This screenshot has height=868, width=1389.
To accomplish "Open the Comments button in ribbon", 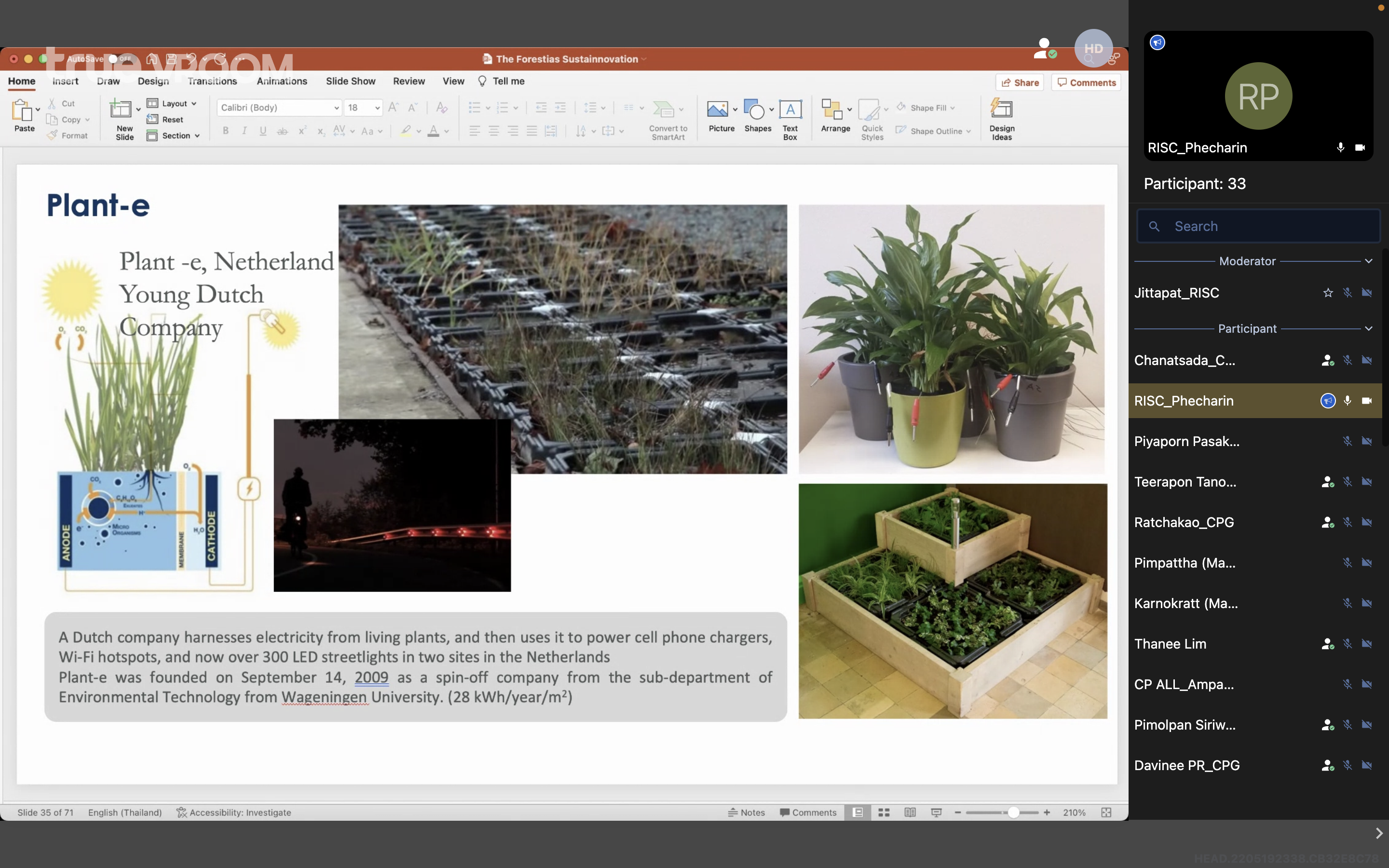I will pyautogui.click(x=1086, y=82).
